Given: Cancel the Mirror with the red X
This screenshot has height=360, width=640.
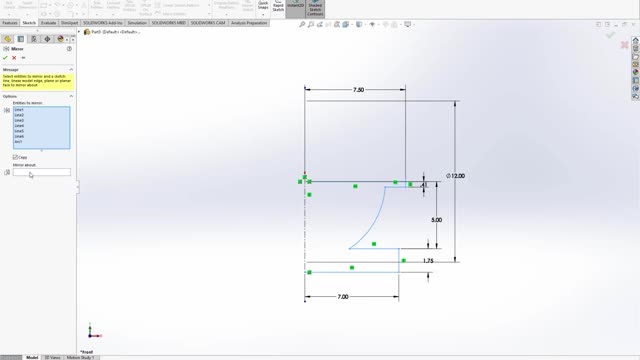Looking at the screenshot, I should click(14, 58).
